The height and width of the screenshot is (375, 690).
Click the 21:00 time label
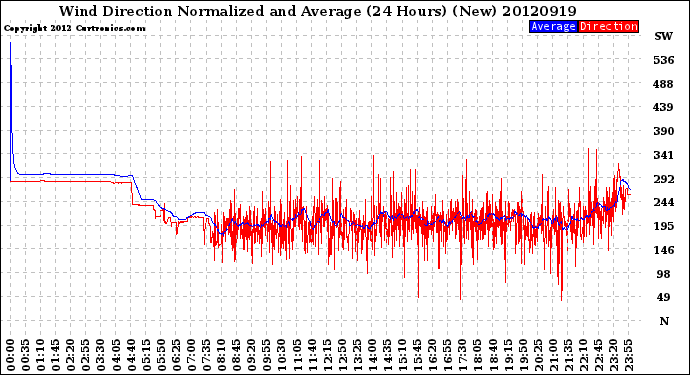point(553,355)
